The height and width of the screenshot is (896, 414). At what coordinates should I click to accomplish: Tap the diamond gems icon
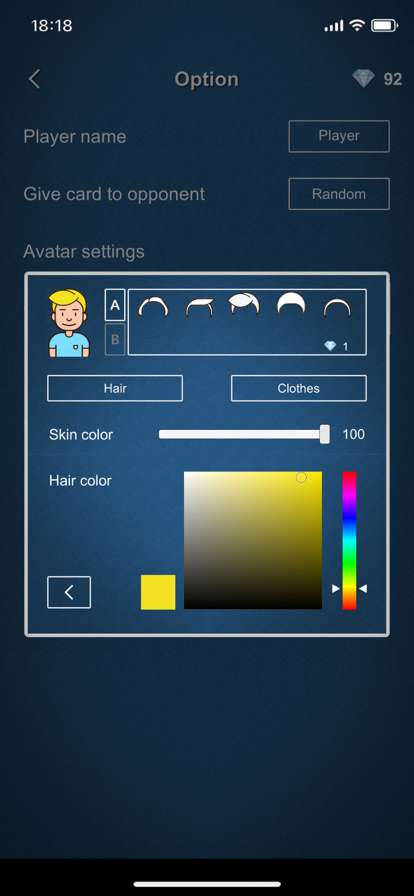[x=363, y=78]
